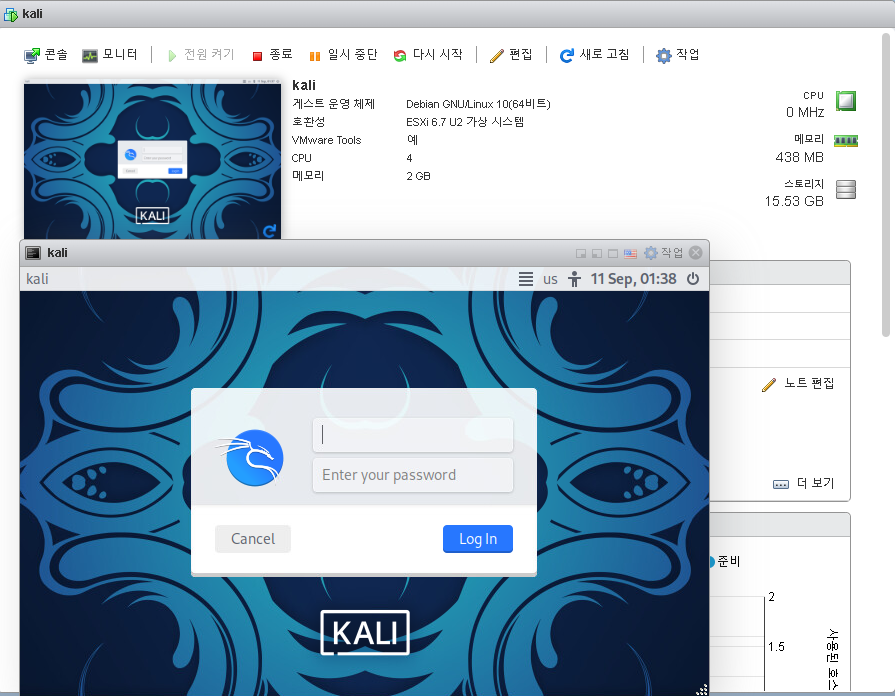Click first console window size icon

[581, 254]
